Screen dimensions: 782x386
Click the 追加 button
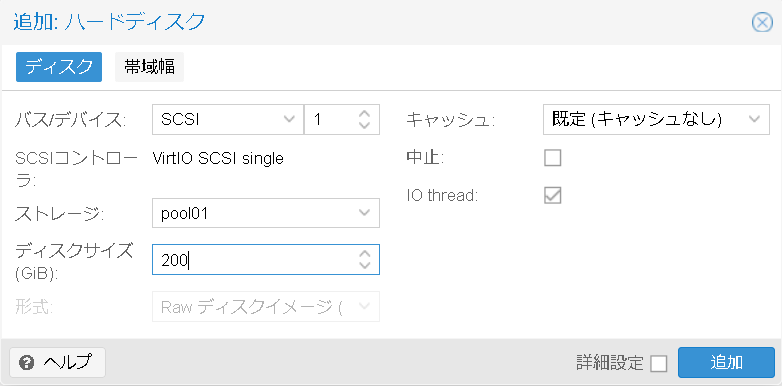(726, 363)
